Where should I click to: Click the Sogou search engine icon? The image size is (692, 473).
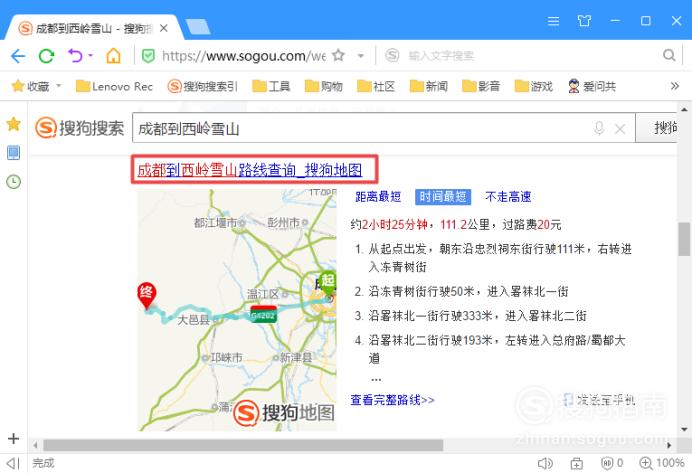392,56
